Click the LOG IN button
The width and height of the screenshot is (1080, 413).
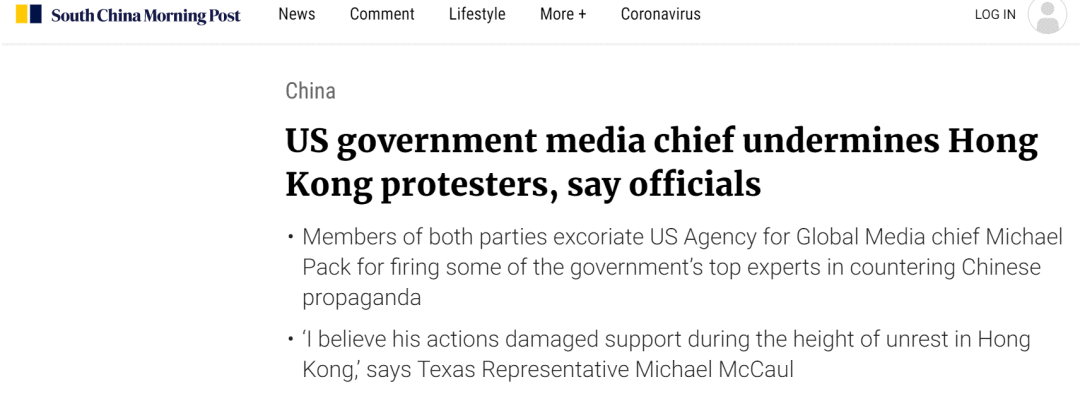pos(995,14)
